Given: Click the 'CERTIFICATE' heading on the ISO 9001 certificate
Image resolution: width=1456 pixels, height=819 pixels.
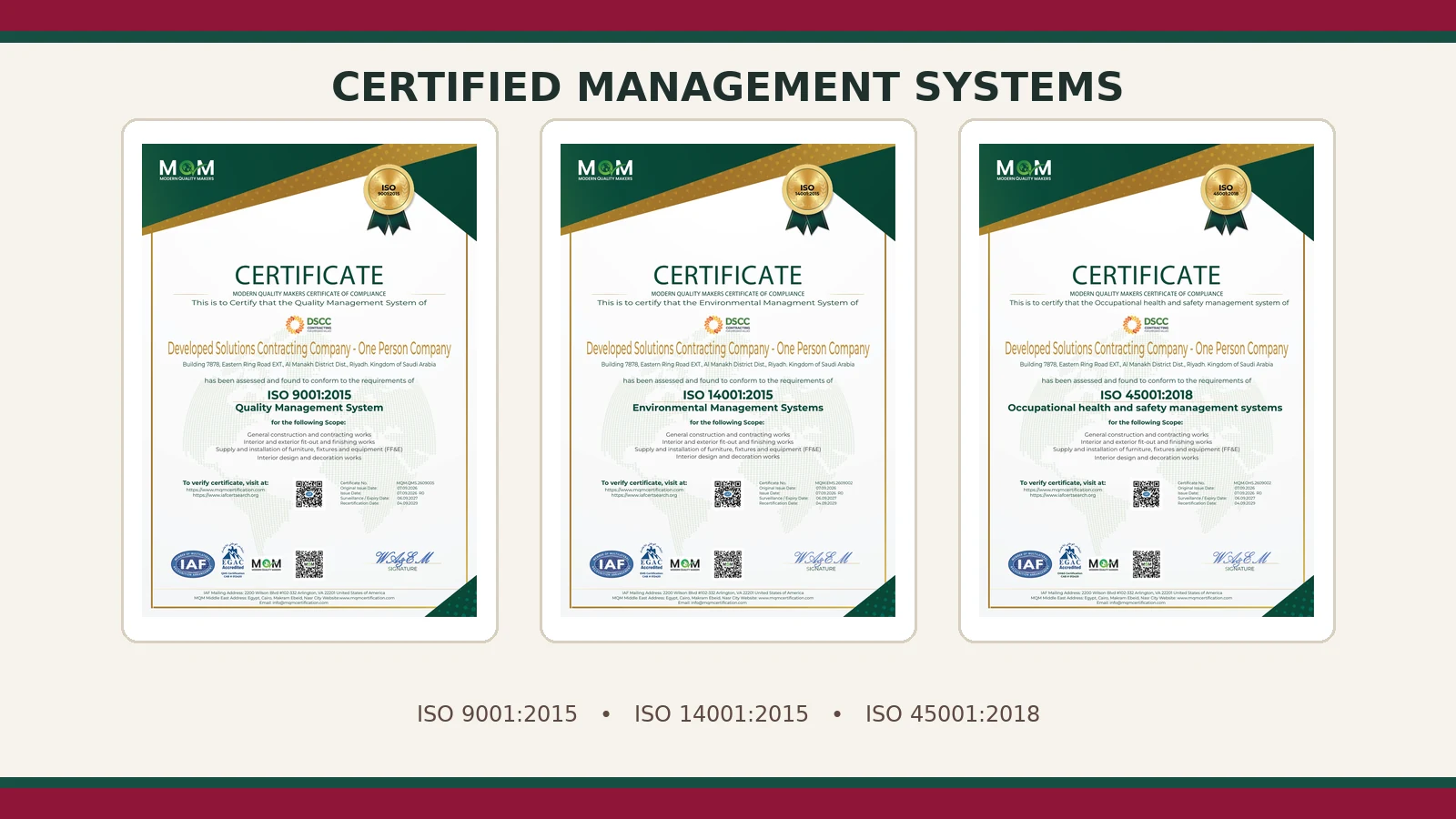Looking at the screenshot, I should point(309,275).
